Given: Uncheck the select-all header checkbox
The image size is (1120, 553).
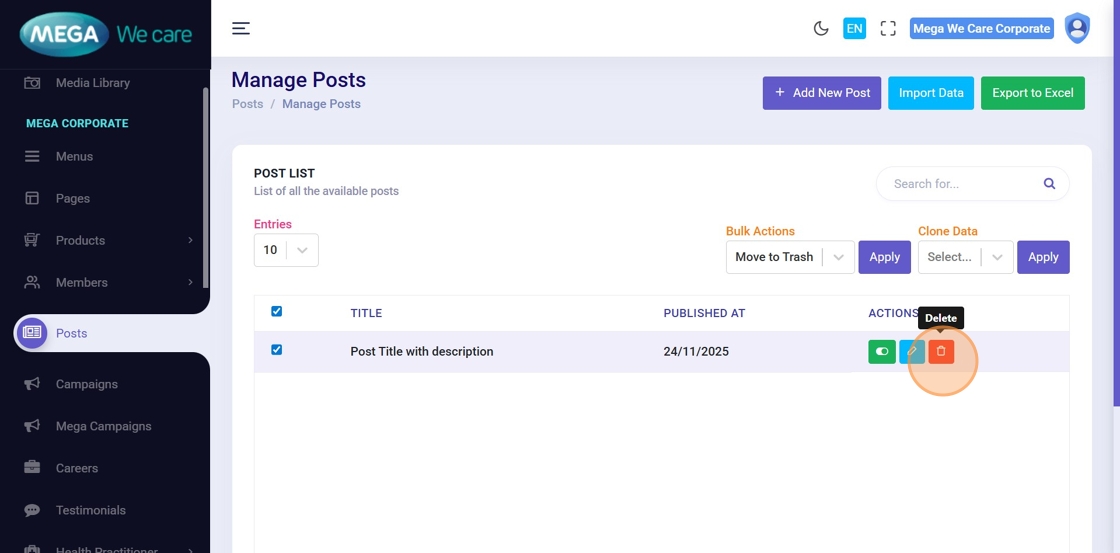Looking at the screenshot, I should click(277, 312).
